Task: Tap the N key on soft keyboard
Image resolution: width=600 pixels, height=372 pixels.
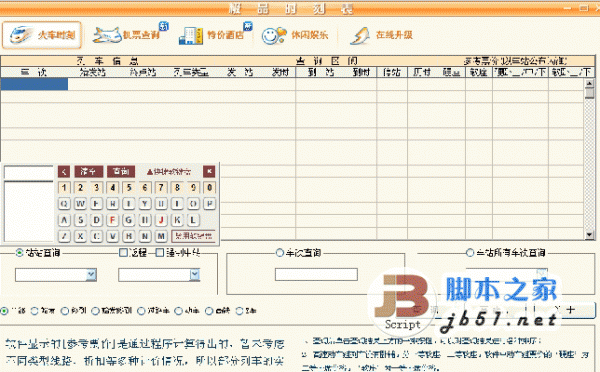Action: [x=145, y=236]
